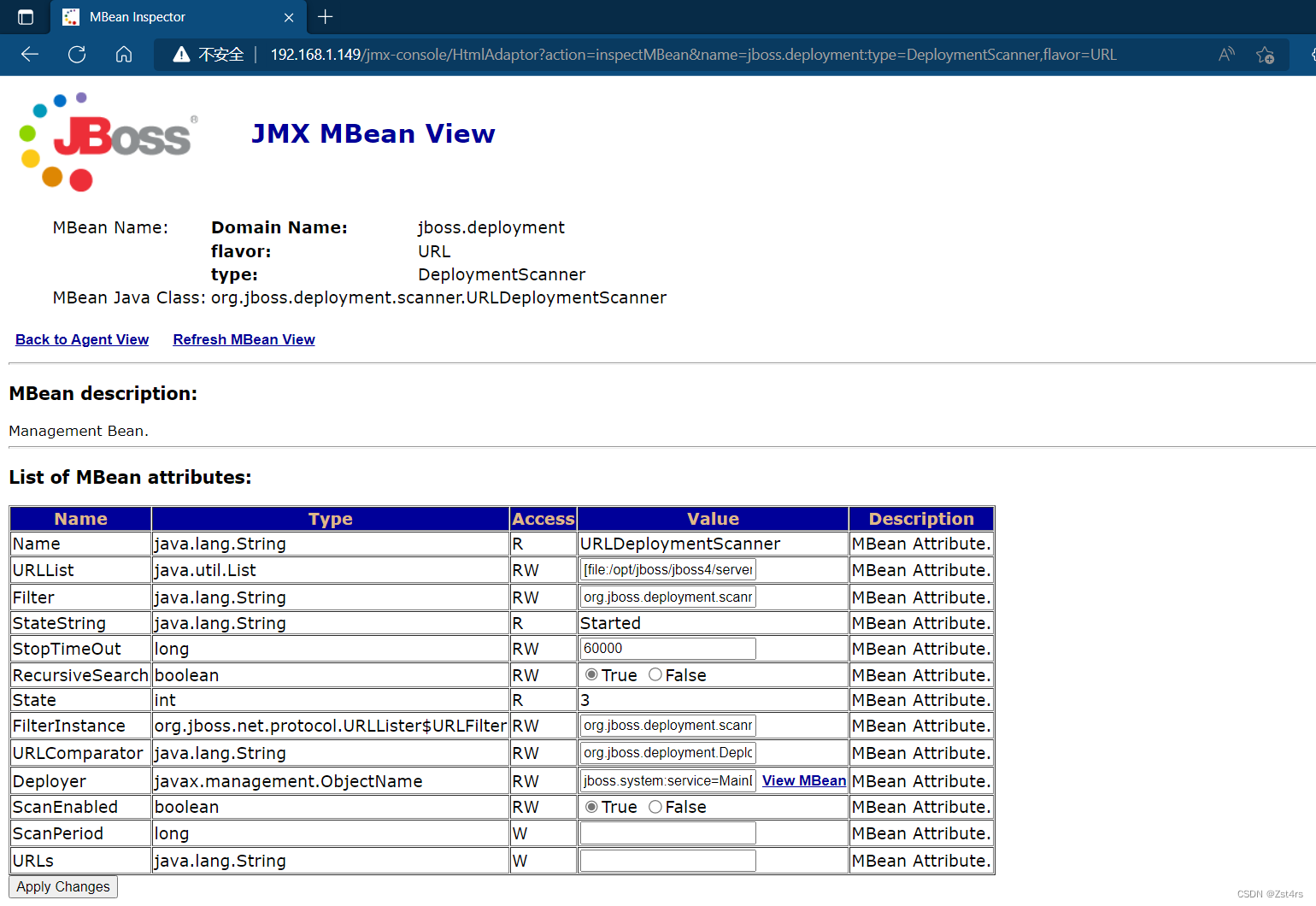Click the URLComparator name cell
The height and width of the screenshot is (906, 1316).
point(81,753)
